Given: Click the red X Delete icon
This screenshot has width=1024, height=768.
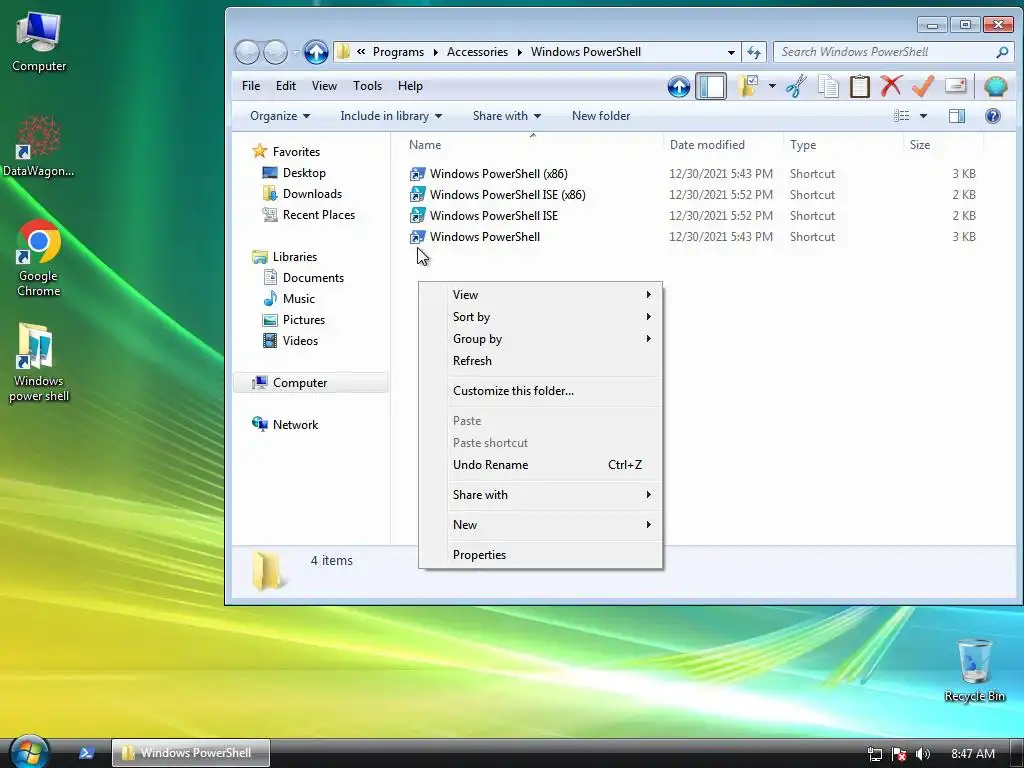Looking at the screenshot, I should [891, 86].
